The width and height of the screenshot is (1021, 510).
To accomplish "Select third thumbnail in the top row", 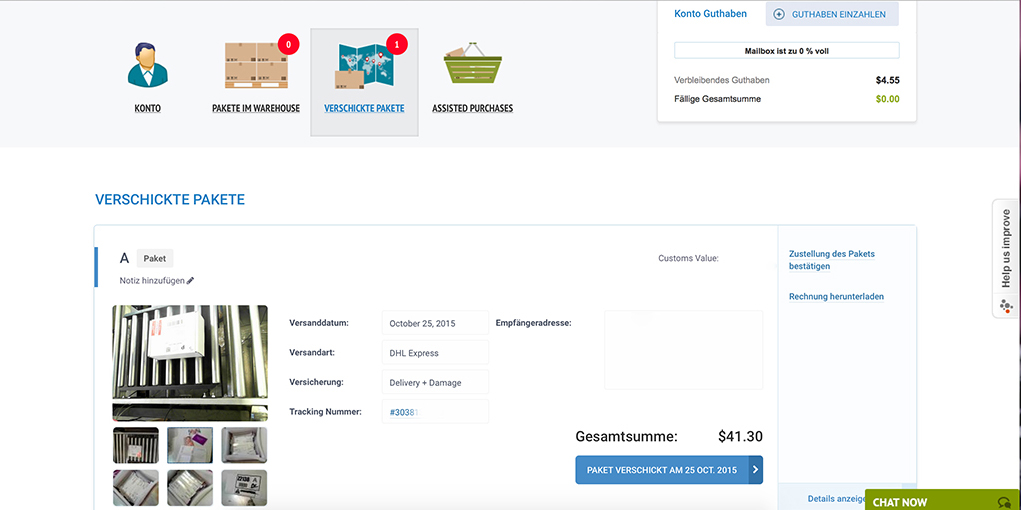I will click(x=244, y=445).
